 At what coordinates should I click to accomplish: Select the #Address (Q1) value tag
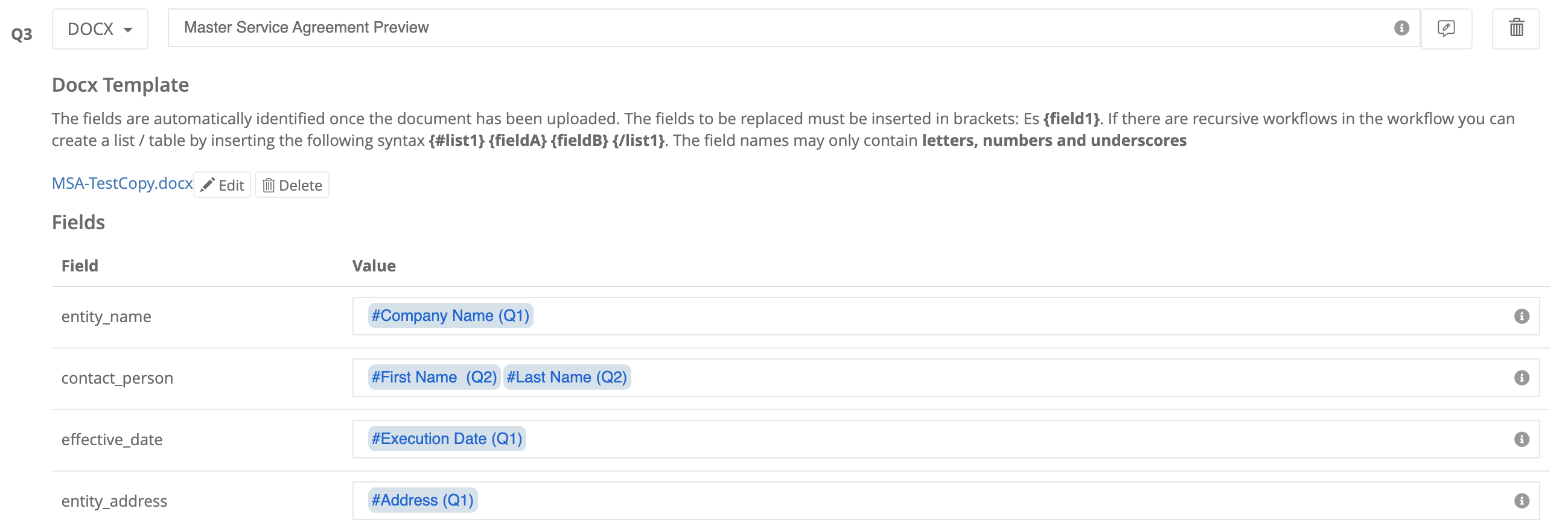tap(423, 500)
